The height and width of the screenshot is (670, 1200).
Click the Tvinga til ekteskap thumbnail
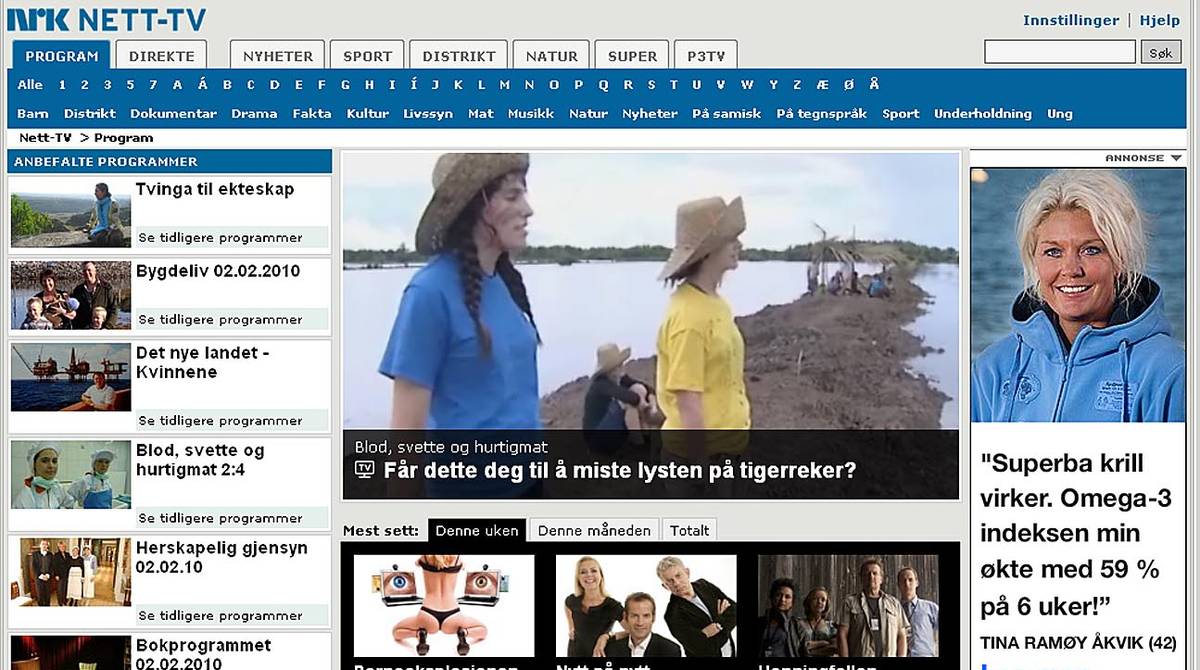pyautogui.click(x=71, y=214)
